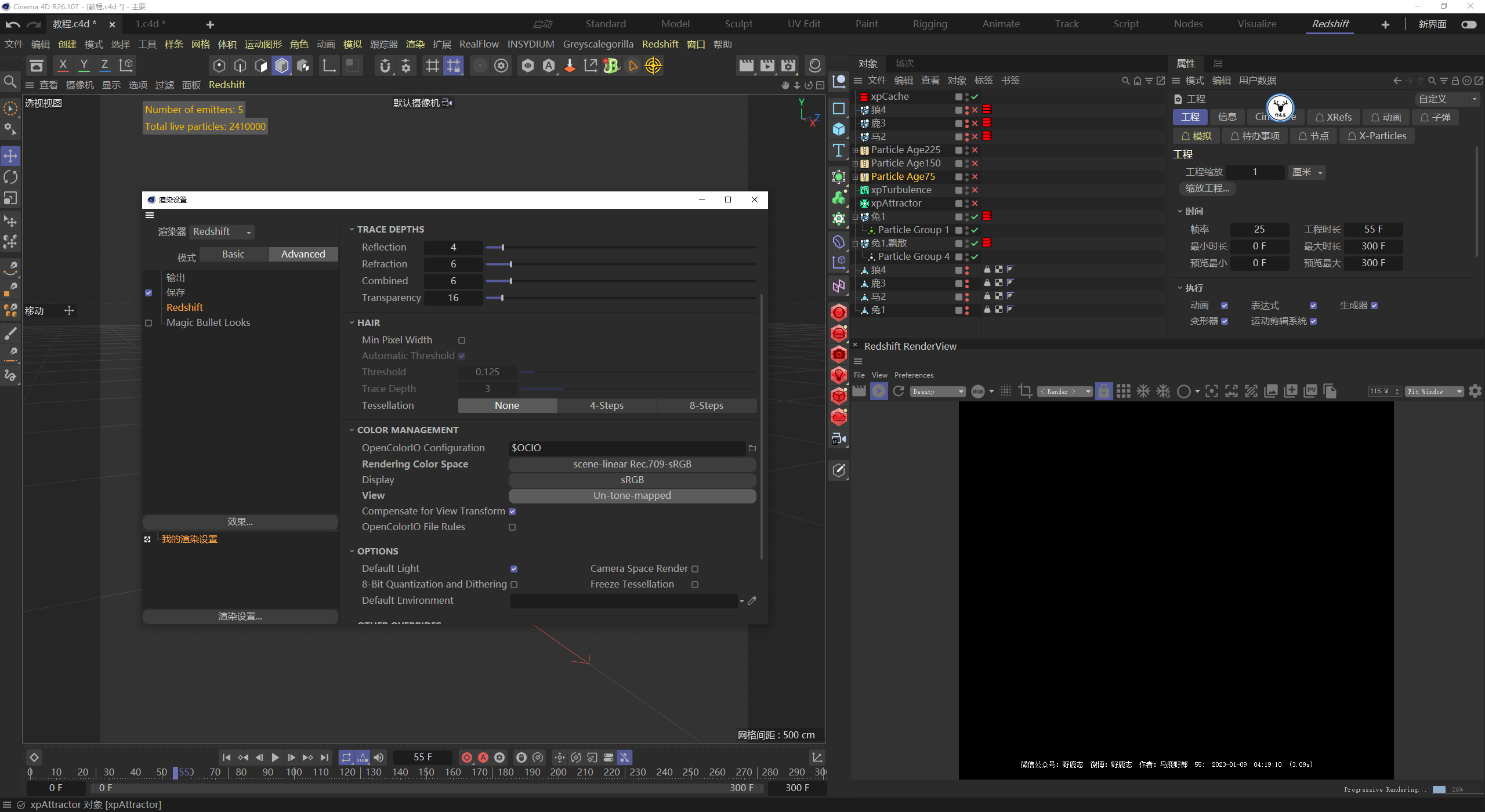Screen dimensions: 1485x812
Task: Open RenderView settings gear icon
Action: coord(1475,391)
